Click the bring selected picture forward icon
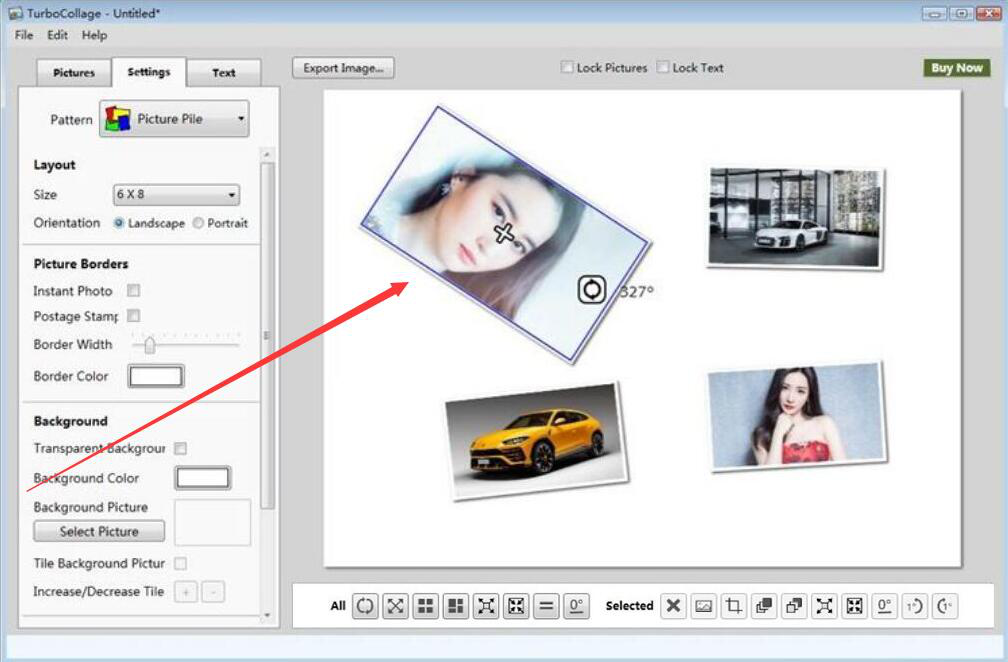 point(764,606)
